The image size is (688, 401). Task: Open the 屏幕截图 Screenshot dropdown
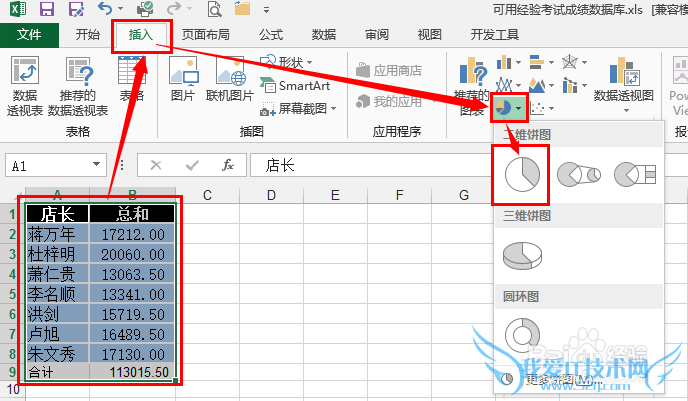pos(298,108)
